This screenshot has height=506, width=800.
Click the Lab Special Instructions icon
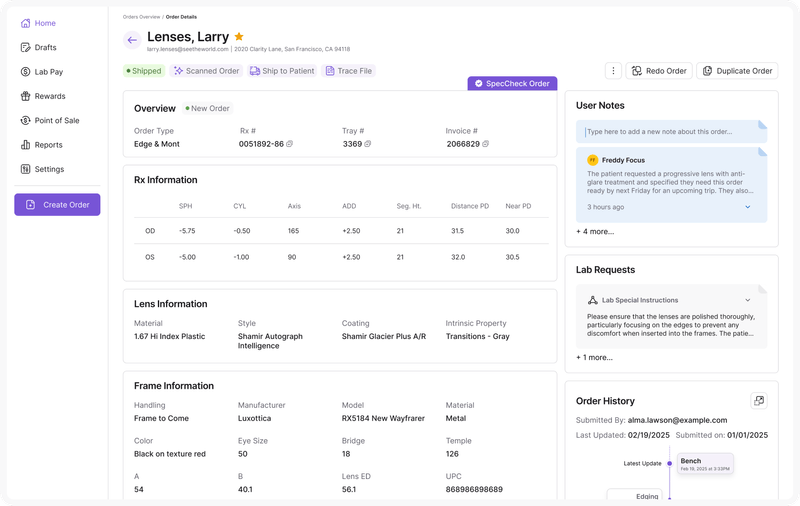592,300
